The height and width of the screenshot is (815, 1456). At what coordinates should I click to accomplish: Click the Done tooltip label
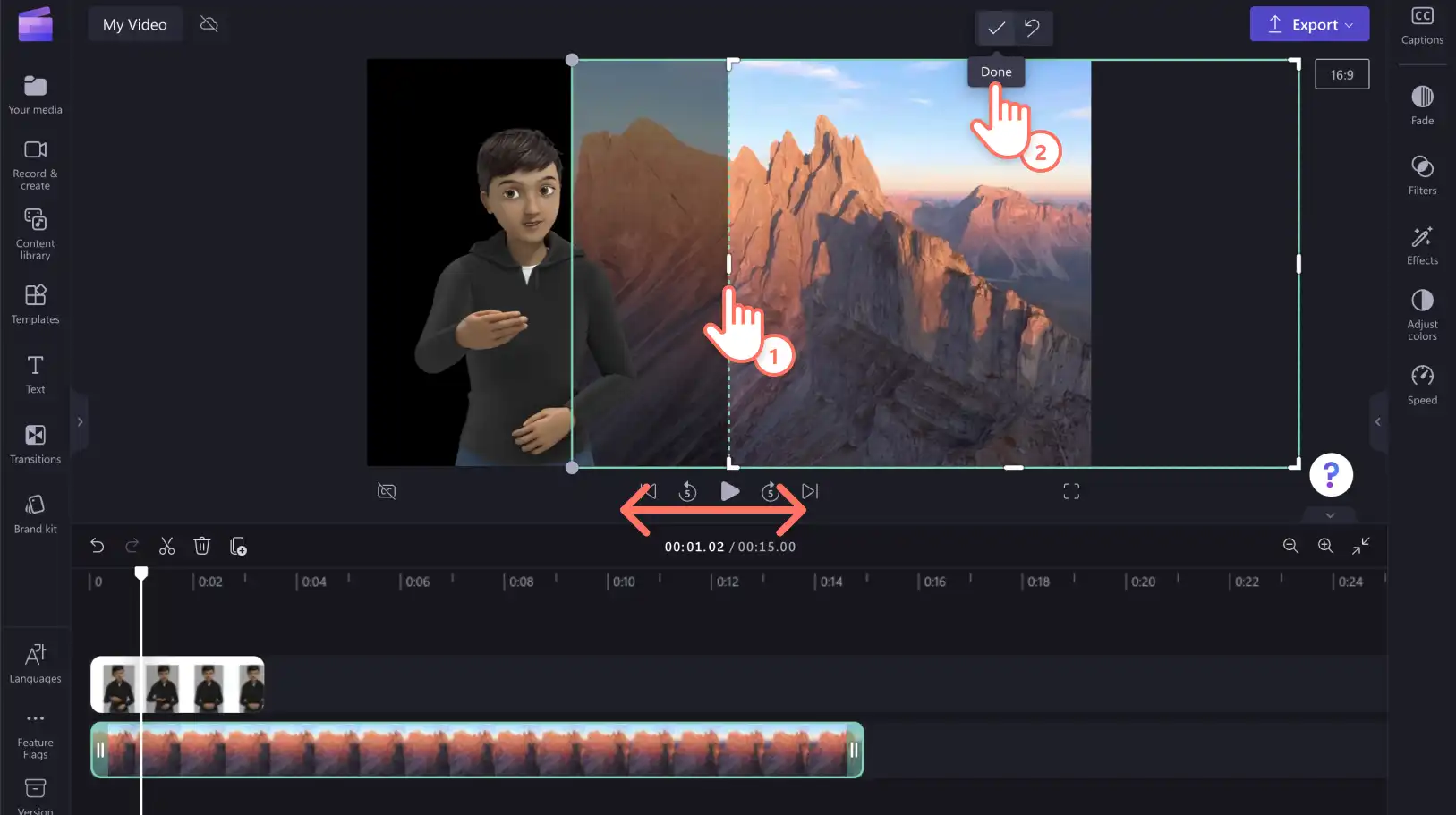point(996,72)
